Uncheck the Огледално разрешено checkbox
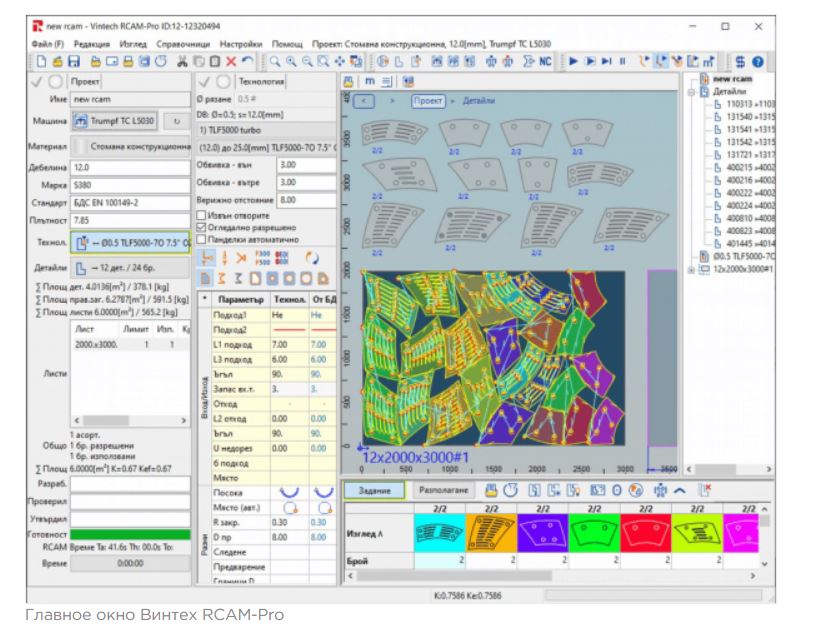 coord(201,228)
